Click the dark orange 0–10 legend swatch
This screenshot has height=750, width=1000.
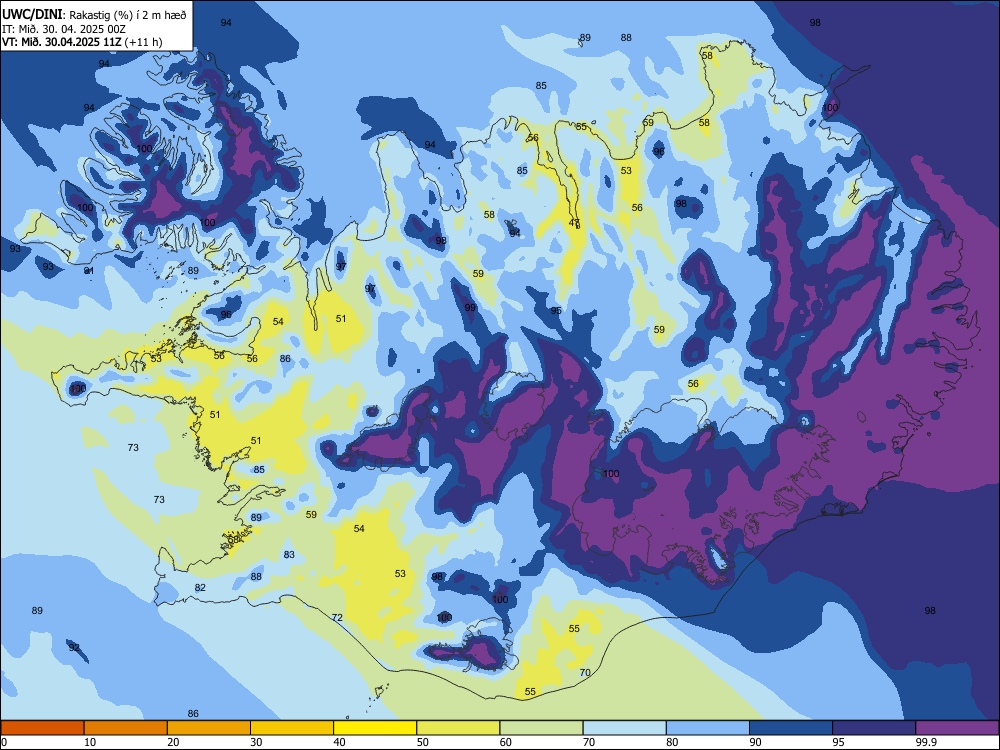pos(42,728)
